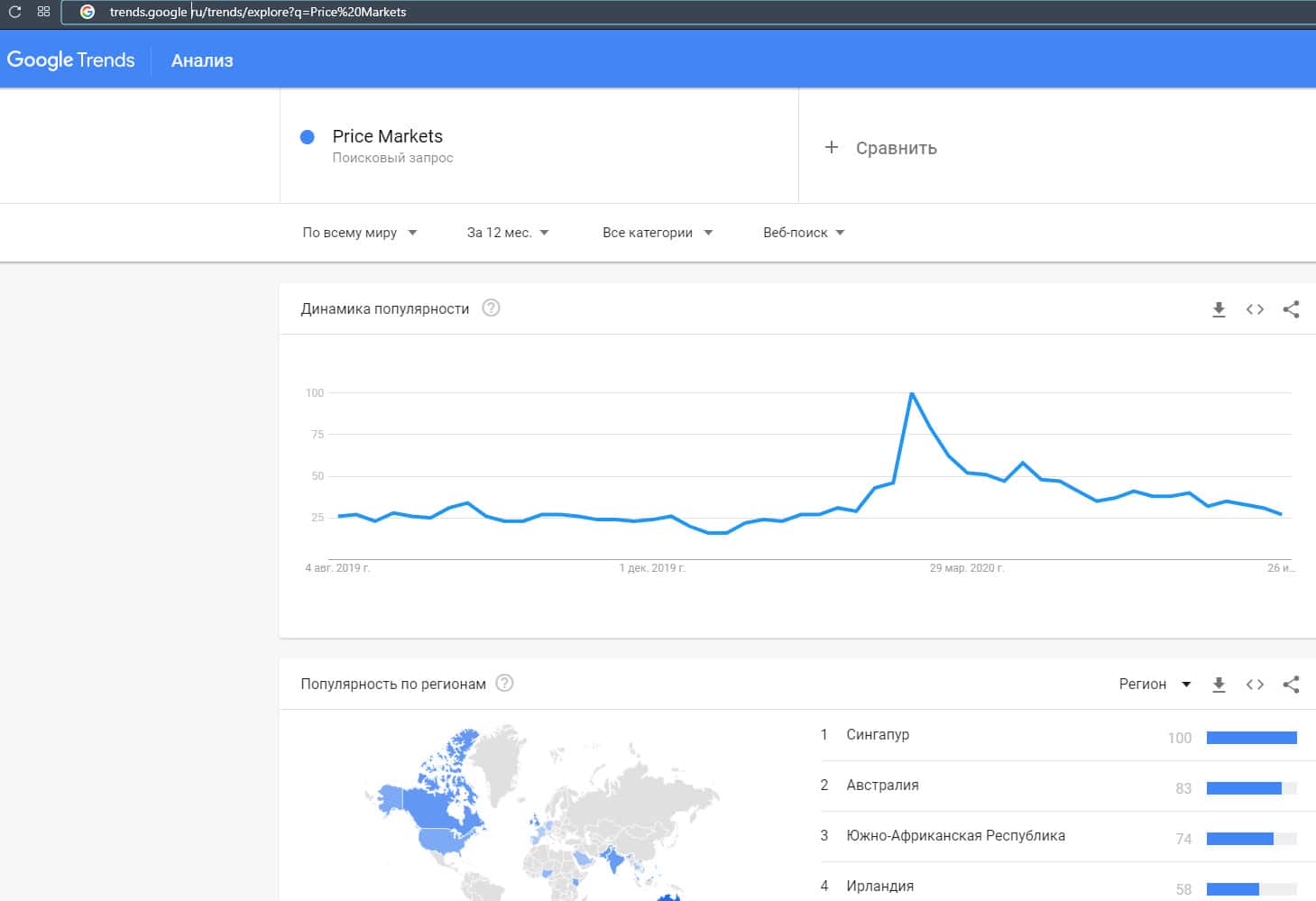The width and height of the screenshot is (1316, 901).
Task: Share the Динамика популярности chart
Action: [1291, 309]
